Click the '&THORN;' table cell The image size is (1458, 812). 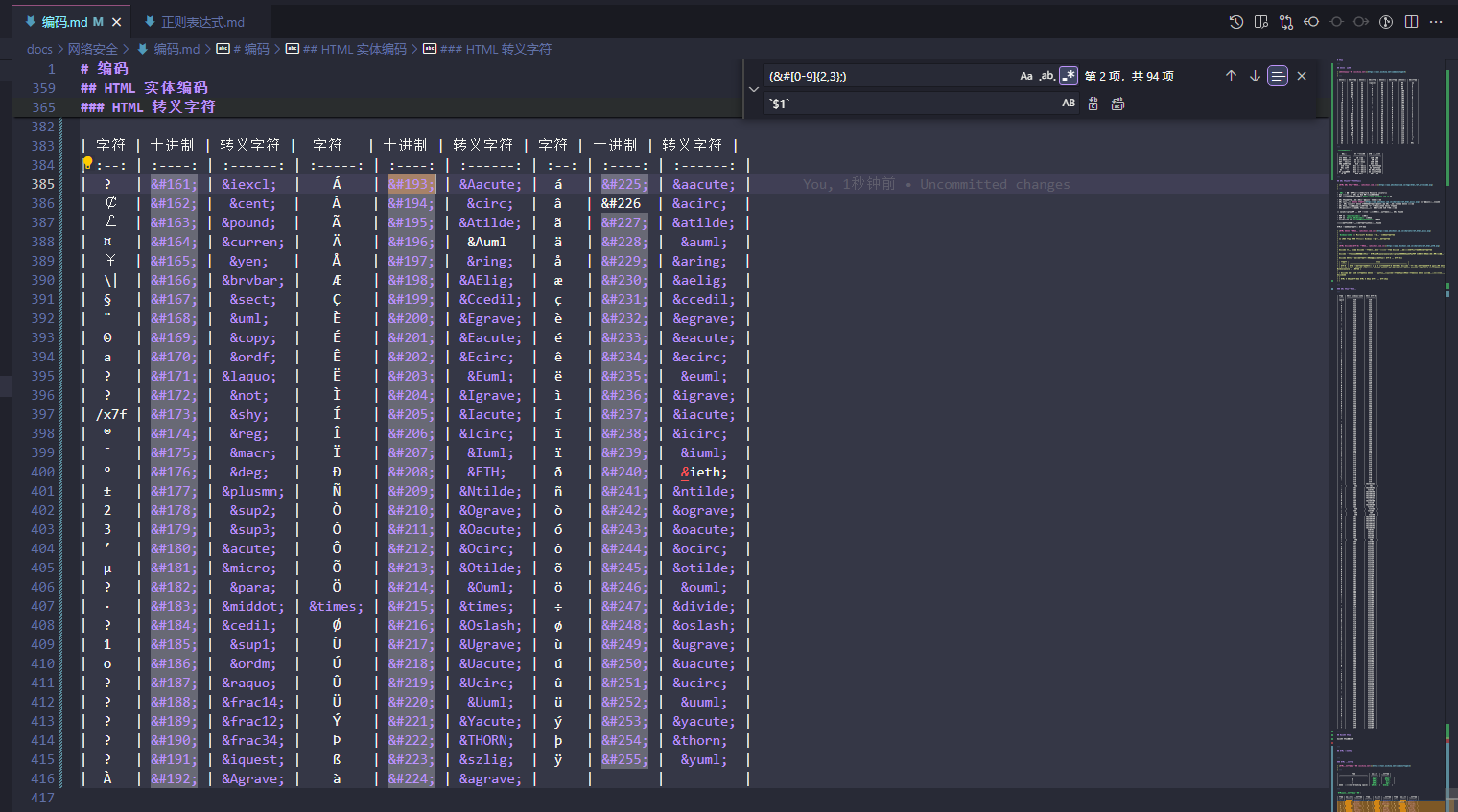point(486,740)
